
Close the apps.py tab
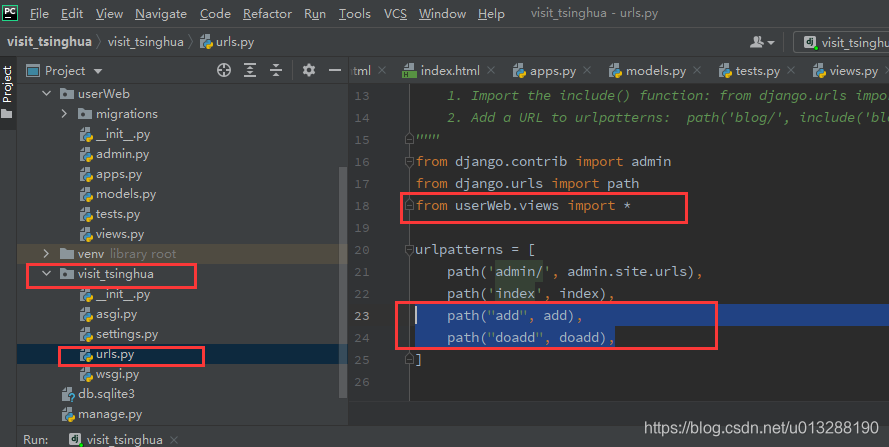click(587, 70)
